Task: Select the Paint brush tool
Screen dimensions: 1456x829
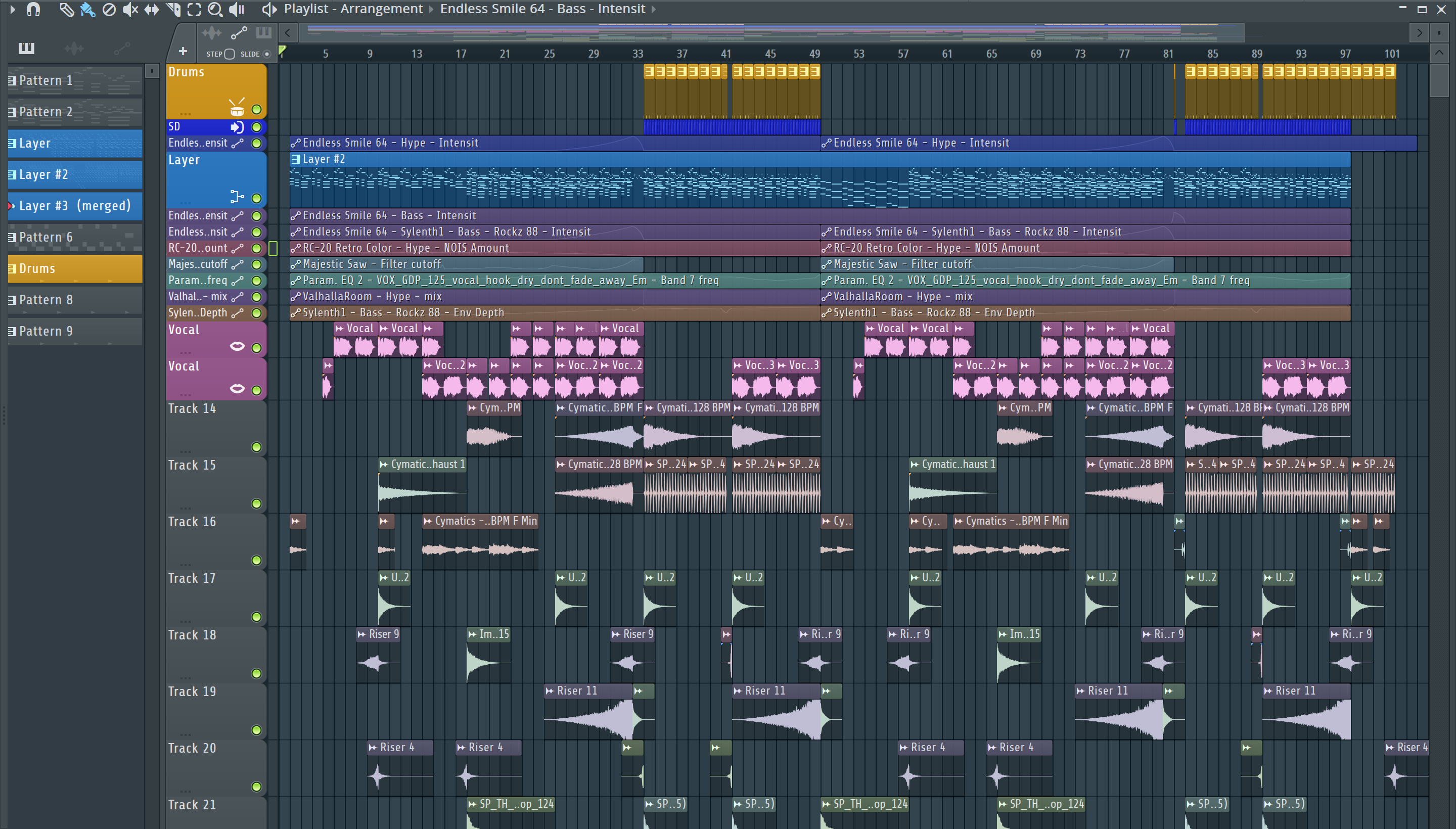Action: click(87, 9)
